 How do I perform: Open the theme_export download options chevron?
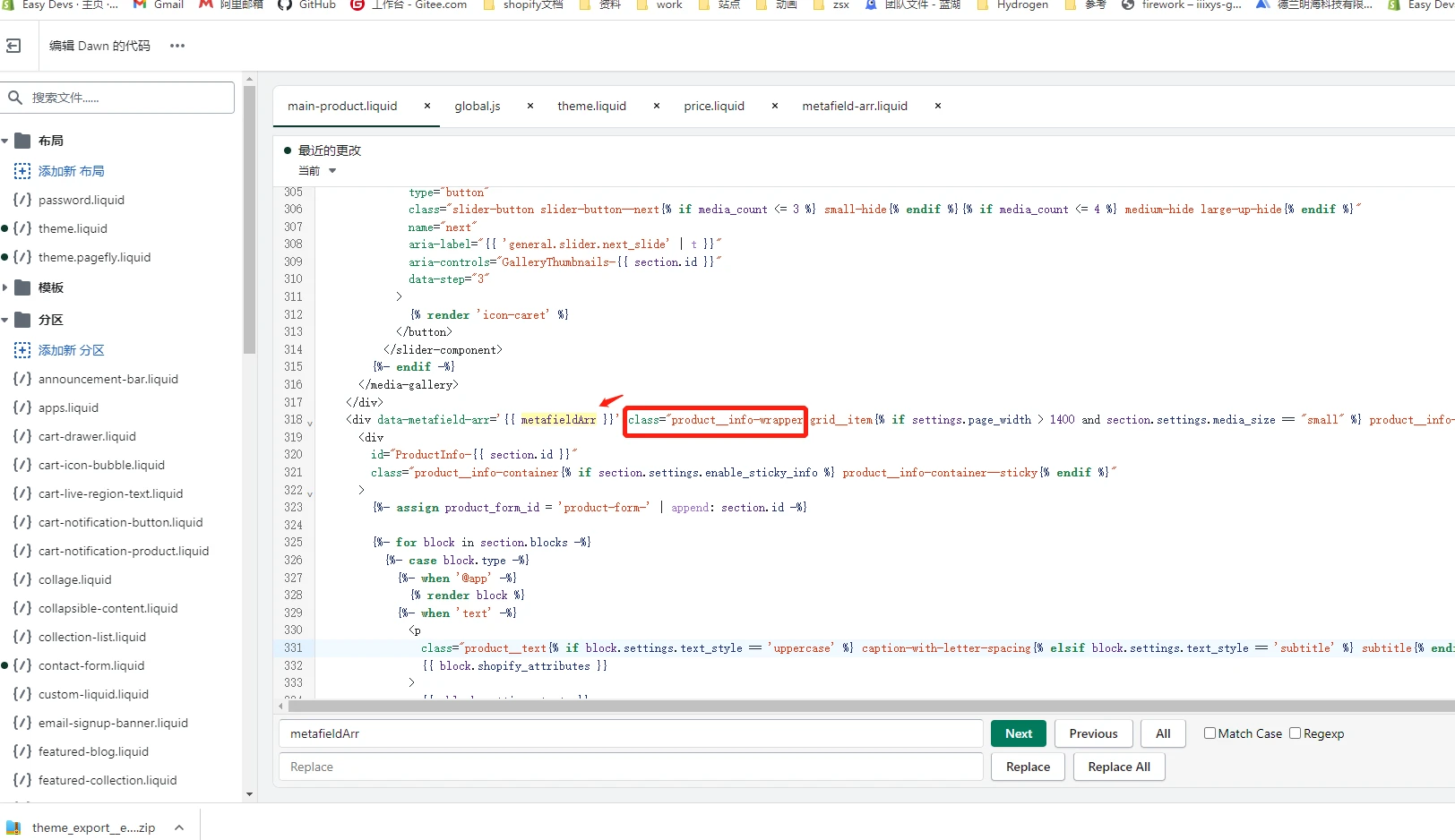179,827
